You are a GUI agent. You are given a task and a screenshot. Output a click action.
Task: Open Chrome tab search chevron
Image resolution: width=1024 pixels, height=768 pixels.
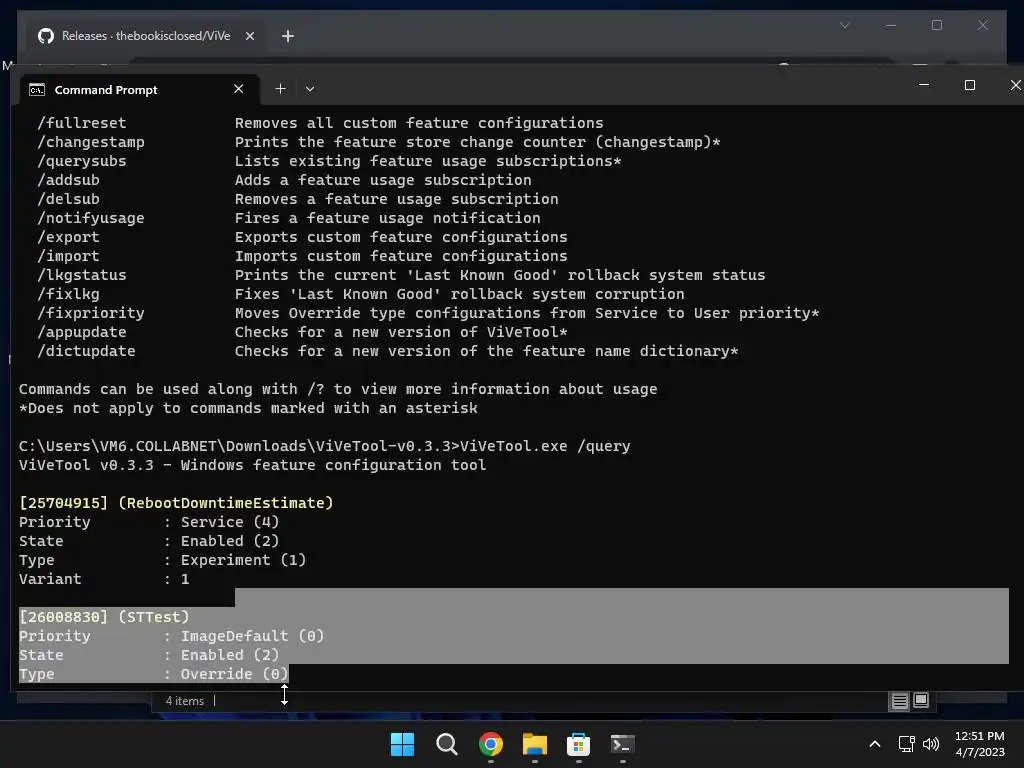click(x=844, y=25)
